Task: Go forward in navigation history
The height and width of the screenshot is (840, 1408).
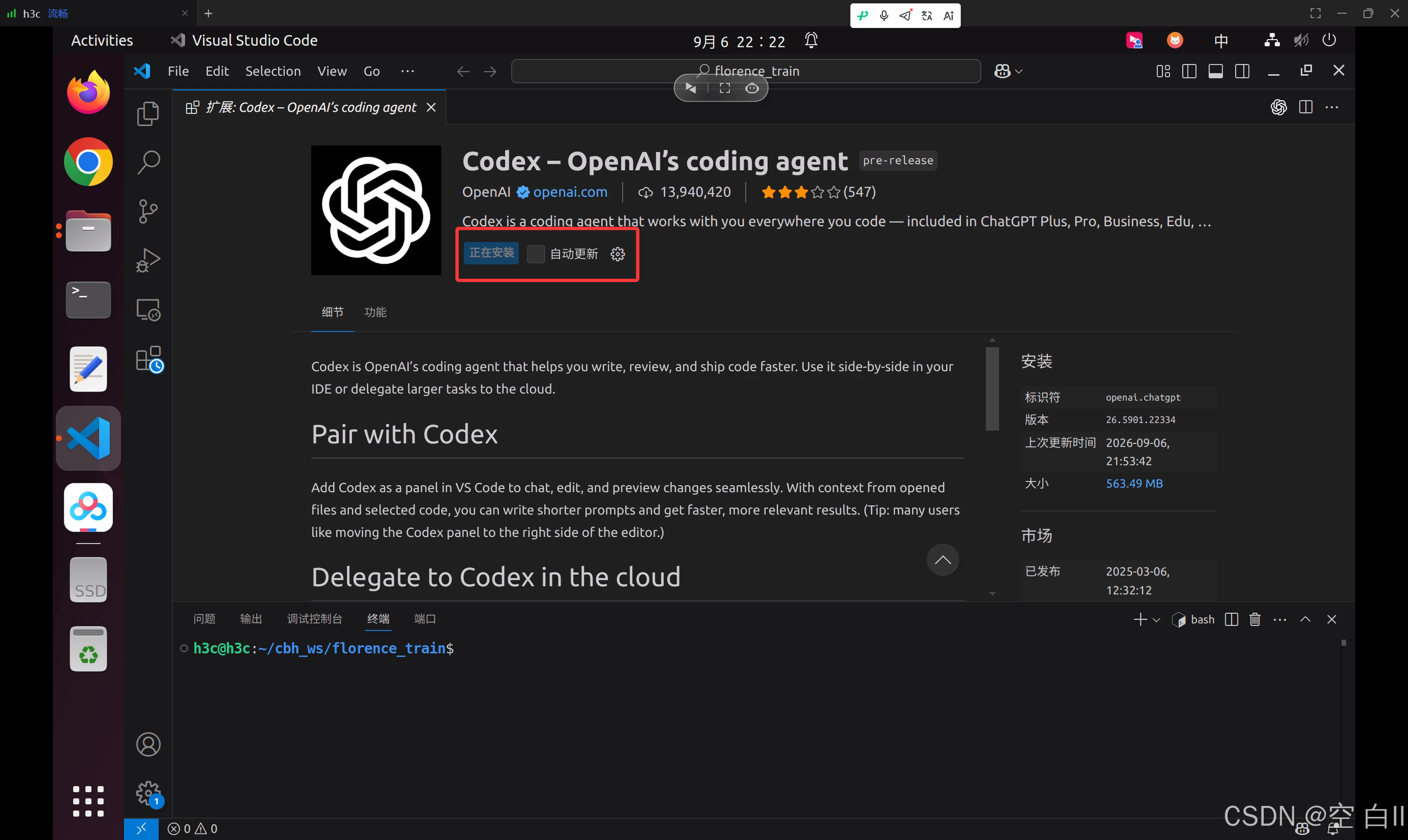Action: click(x=490, y=71)
